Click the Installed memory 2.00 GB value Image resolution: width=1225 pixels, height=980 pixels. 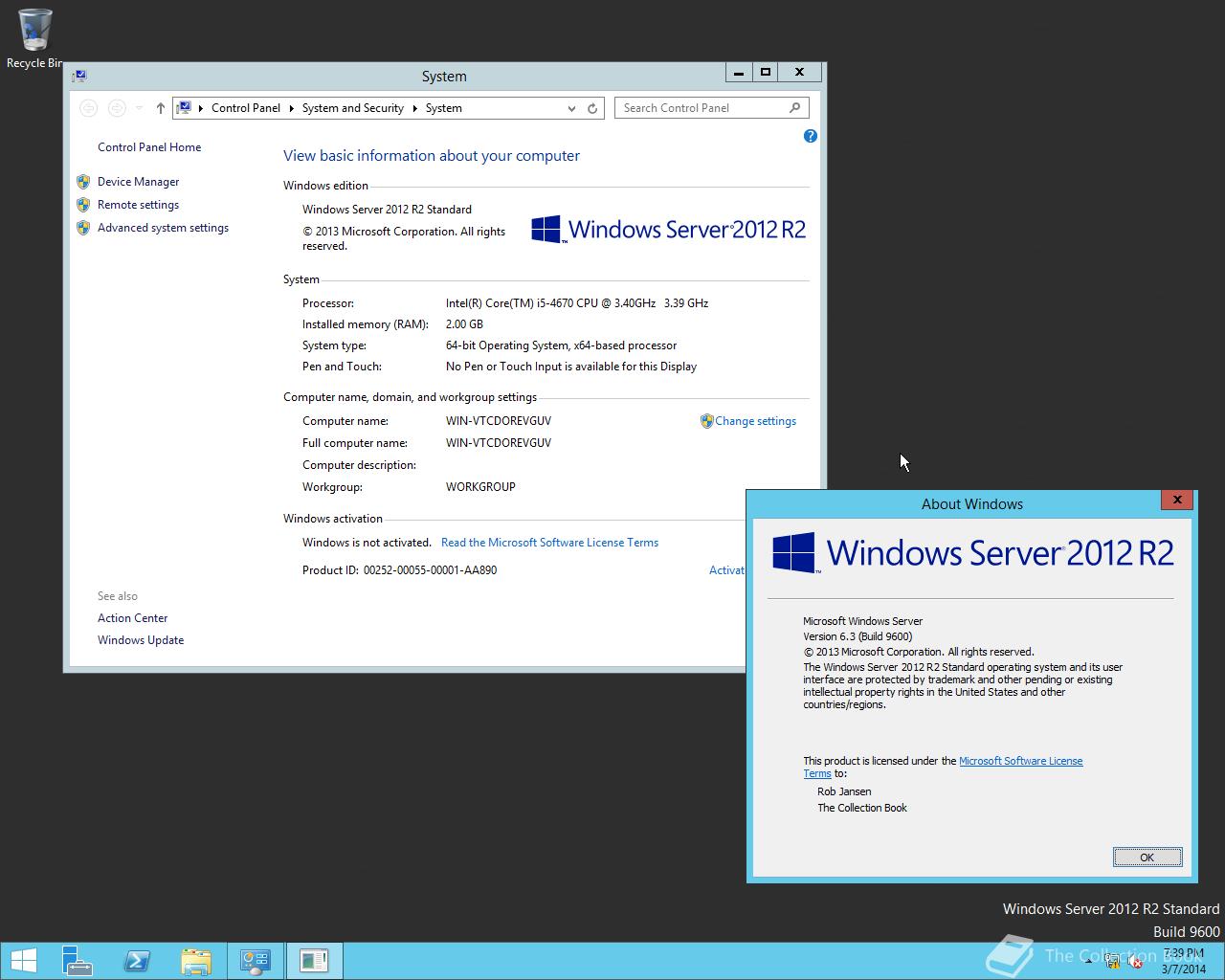[464, 324]
